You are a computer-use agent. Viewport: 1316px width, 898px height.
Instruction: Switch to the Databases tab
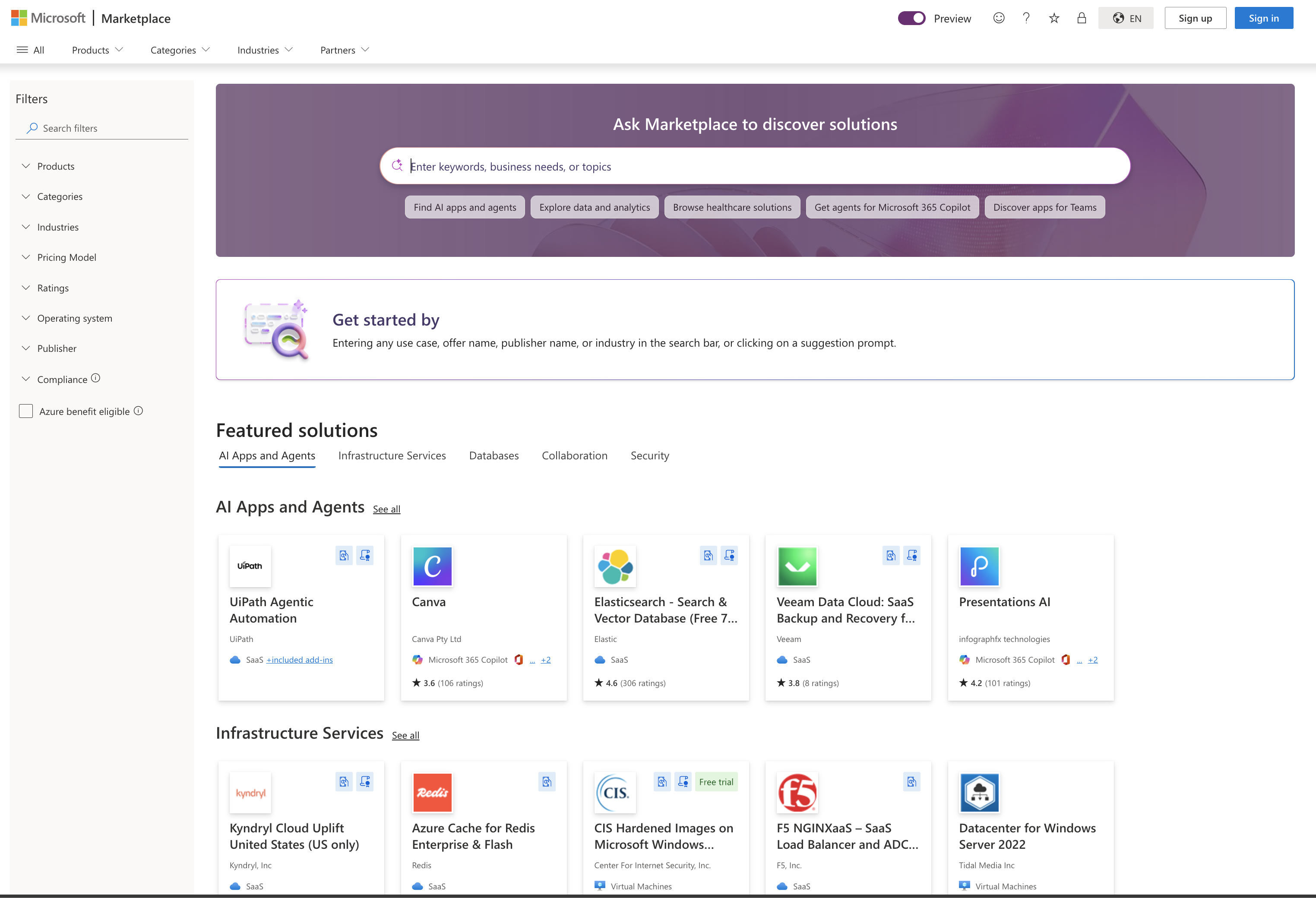point(494,456)
